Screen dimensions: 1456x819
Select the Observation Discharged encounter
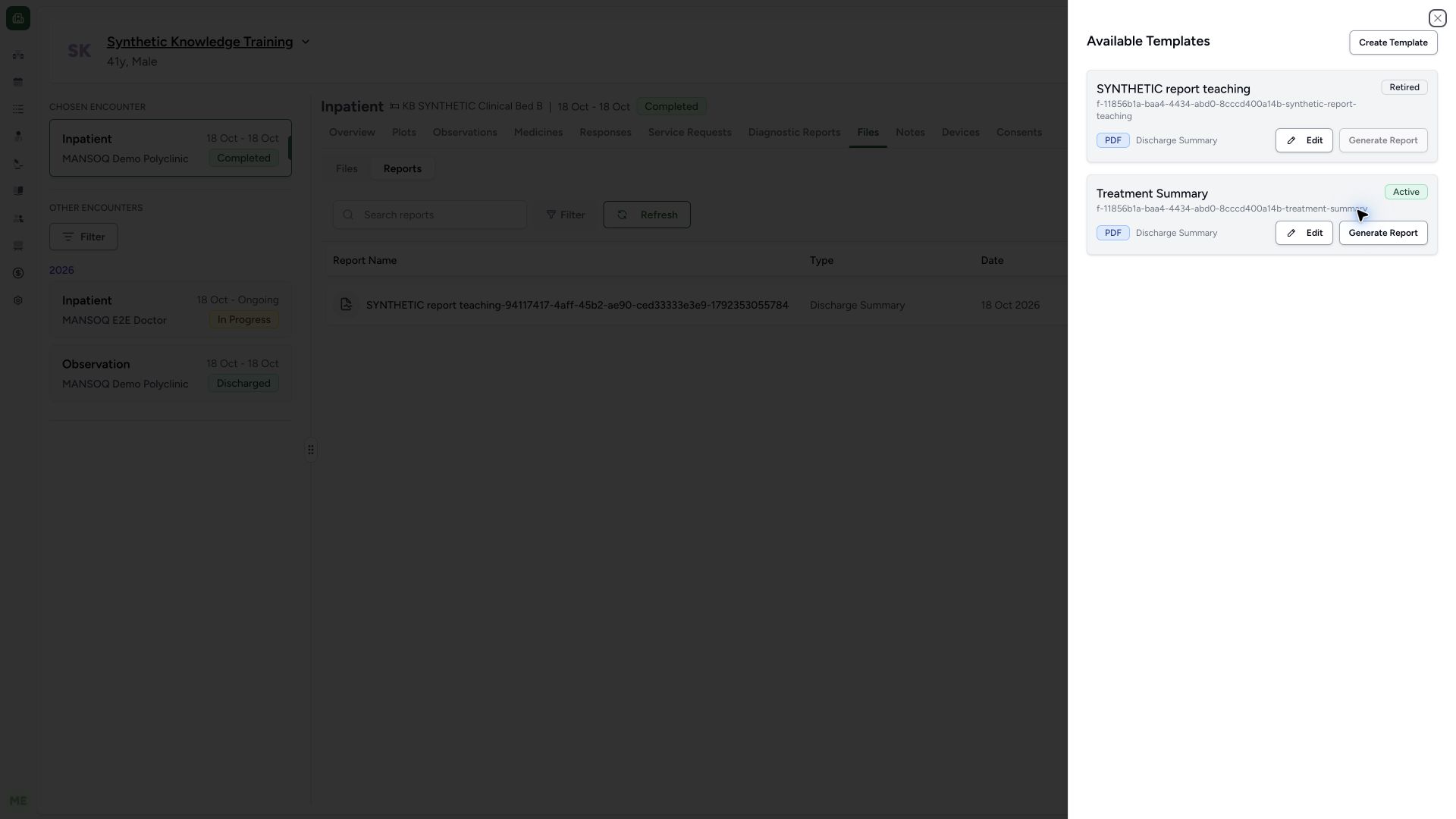(x=171, y=373)
